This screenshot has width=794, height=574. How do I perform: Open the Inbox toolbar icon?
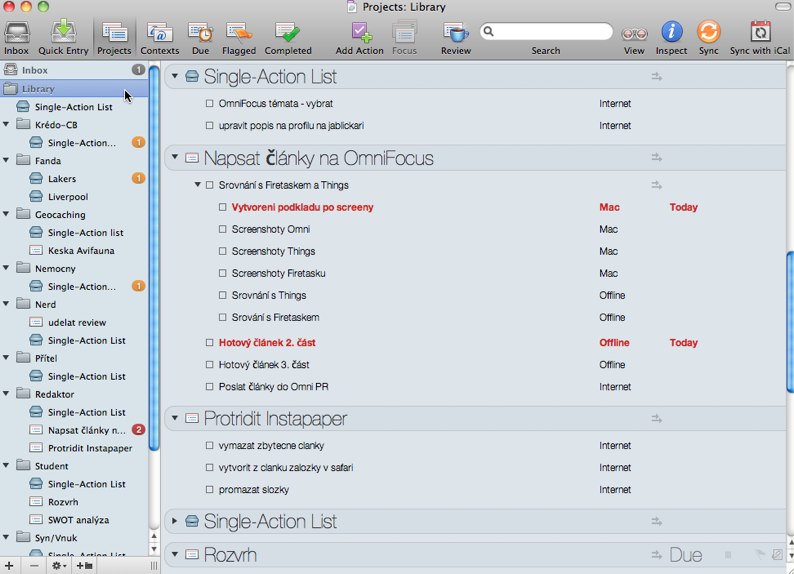point(17,38)
